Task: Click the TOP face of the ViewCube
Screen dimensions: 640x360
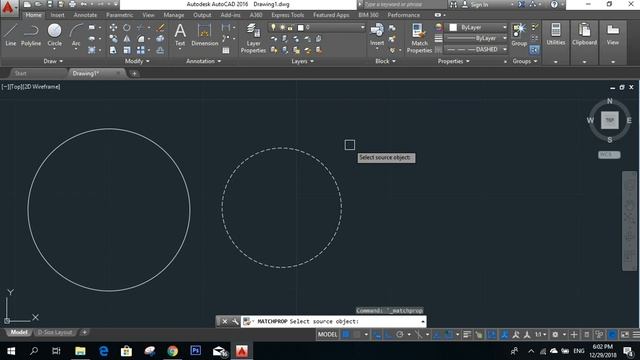Action: pos(609,120)
